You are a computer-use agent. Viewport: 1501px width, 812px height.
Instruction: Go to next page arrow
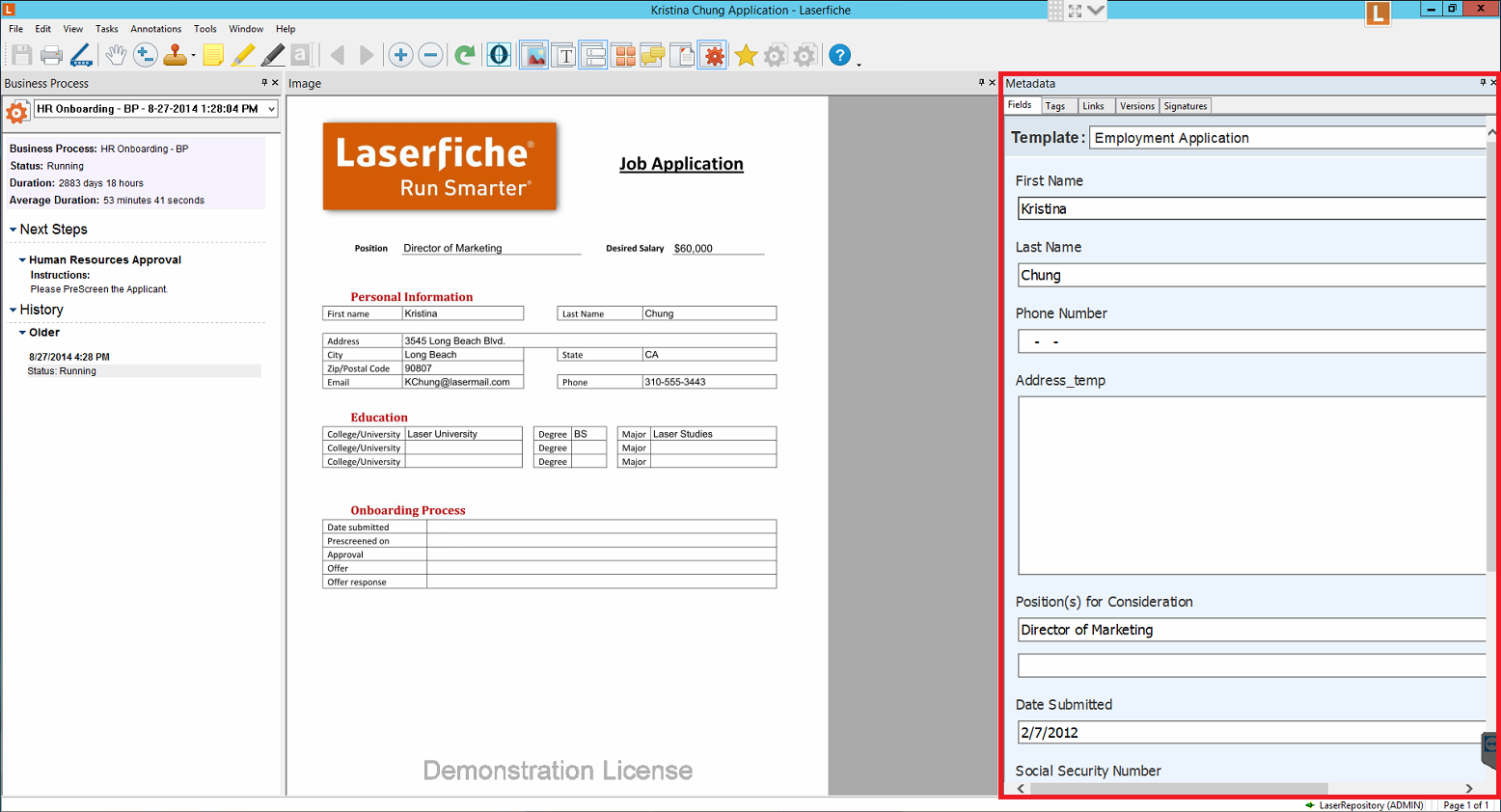click(367, 55)
